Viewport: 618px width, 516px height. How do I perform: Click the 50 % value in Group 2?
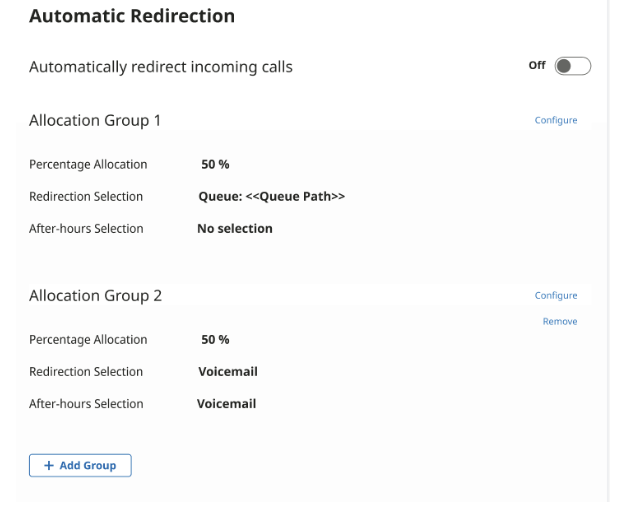215,340
